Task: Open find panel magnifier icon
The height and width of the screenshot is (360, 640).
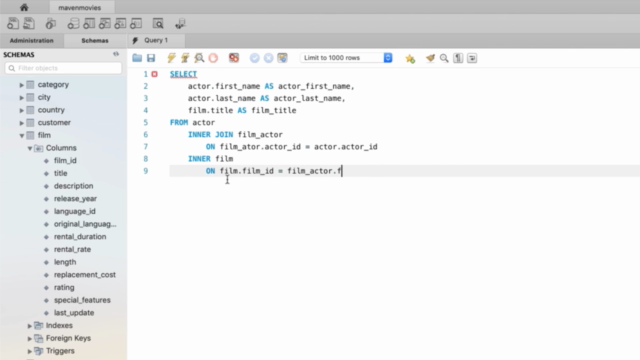Action: [444, 58]
